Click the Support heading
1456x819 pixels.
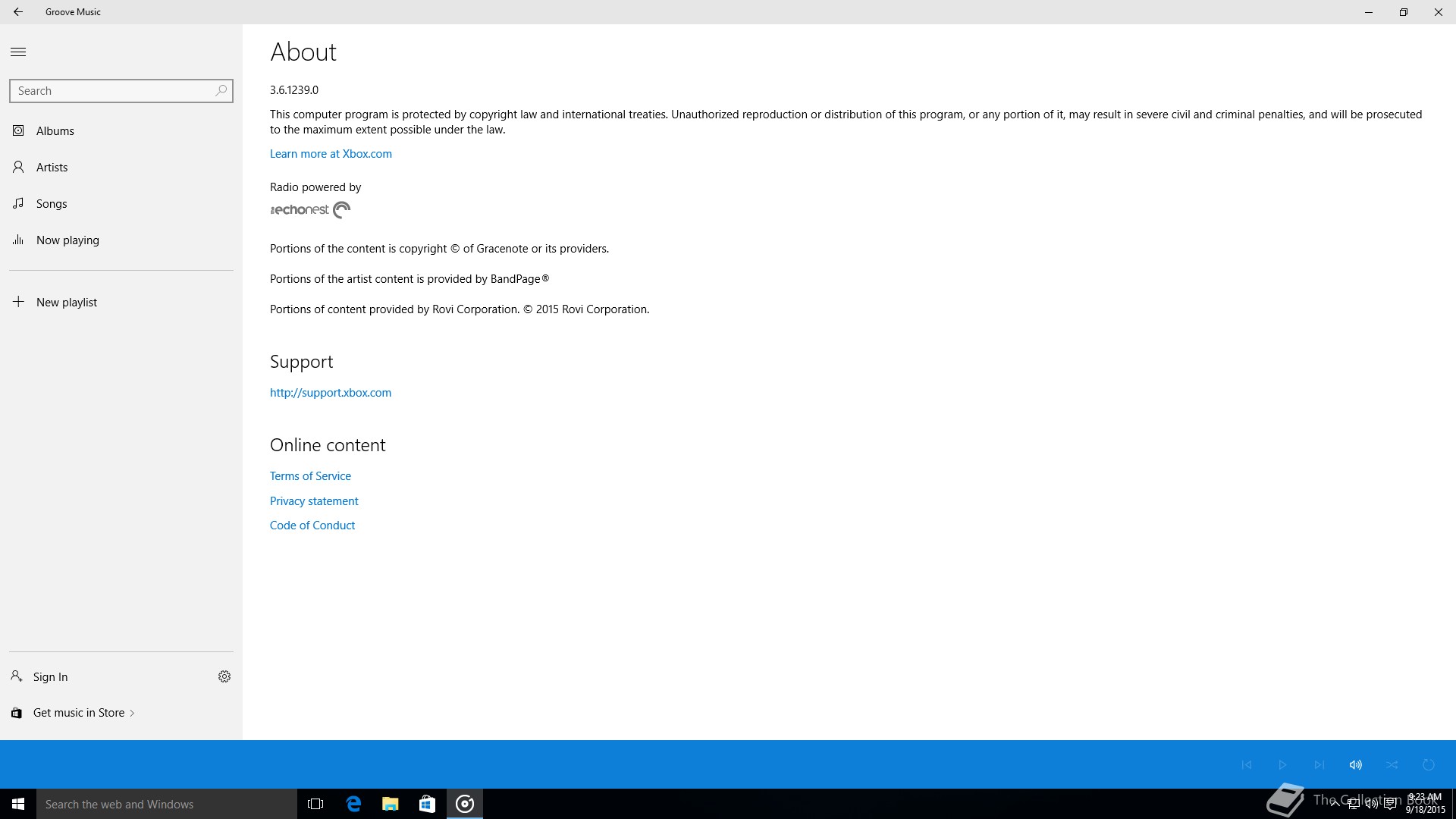pyautogui.click(x=302, y=362)
